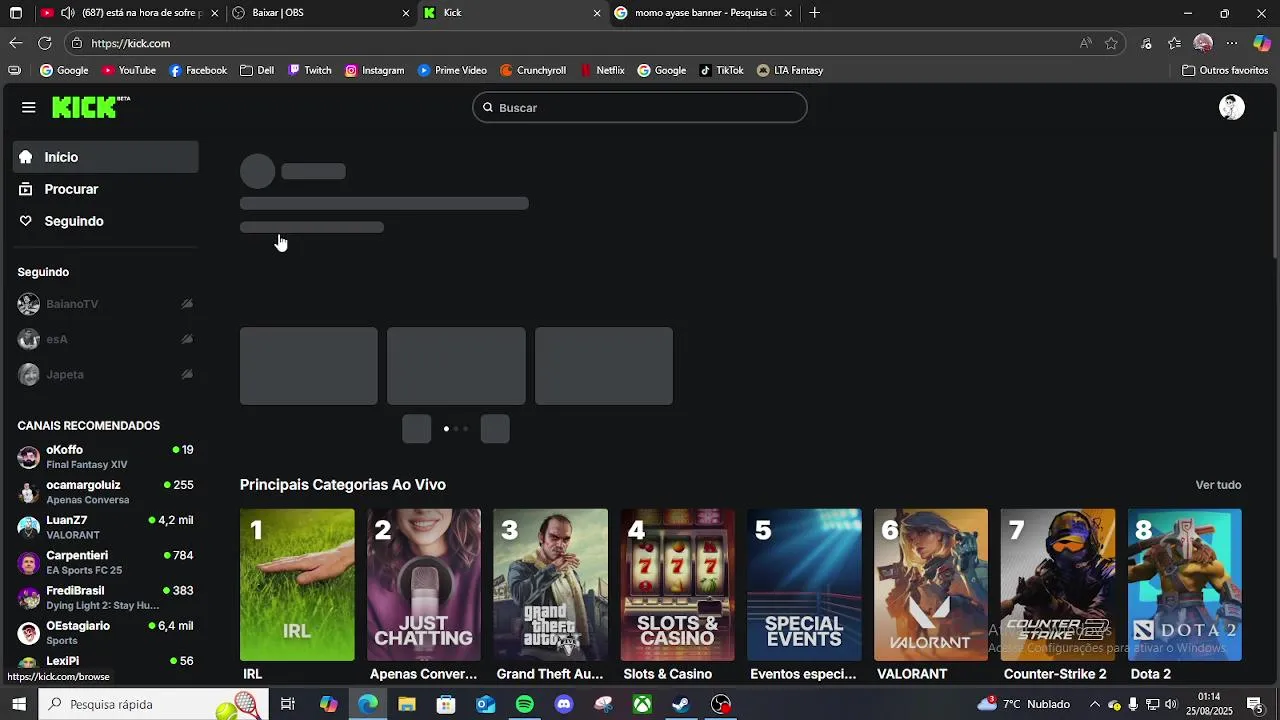Viewport: 1280px width, 720px height.
Task: Open Outlook from the taskbar
Action: coord(486,704)
